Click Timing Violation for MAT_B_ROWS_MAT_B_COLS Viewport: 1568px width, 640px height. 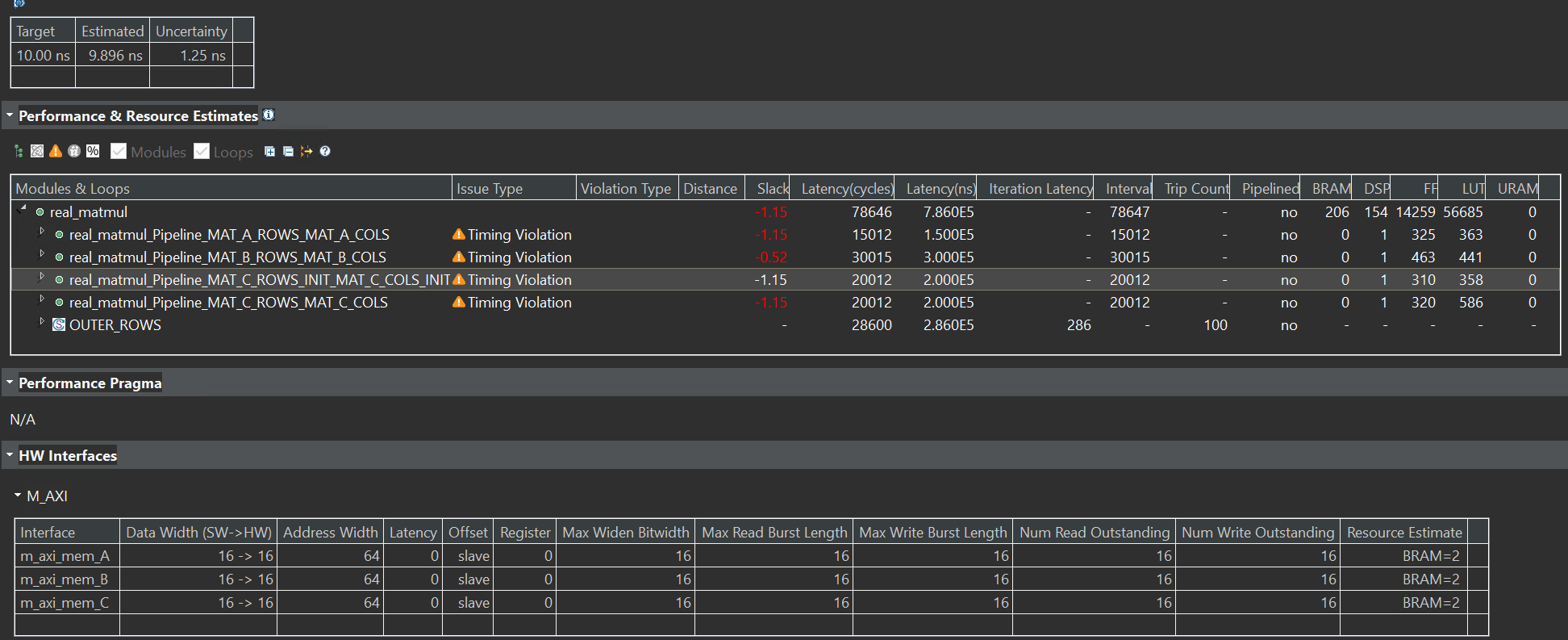(519, 257)
